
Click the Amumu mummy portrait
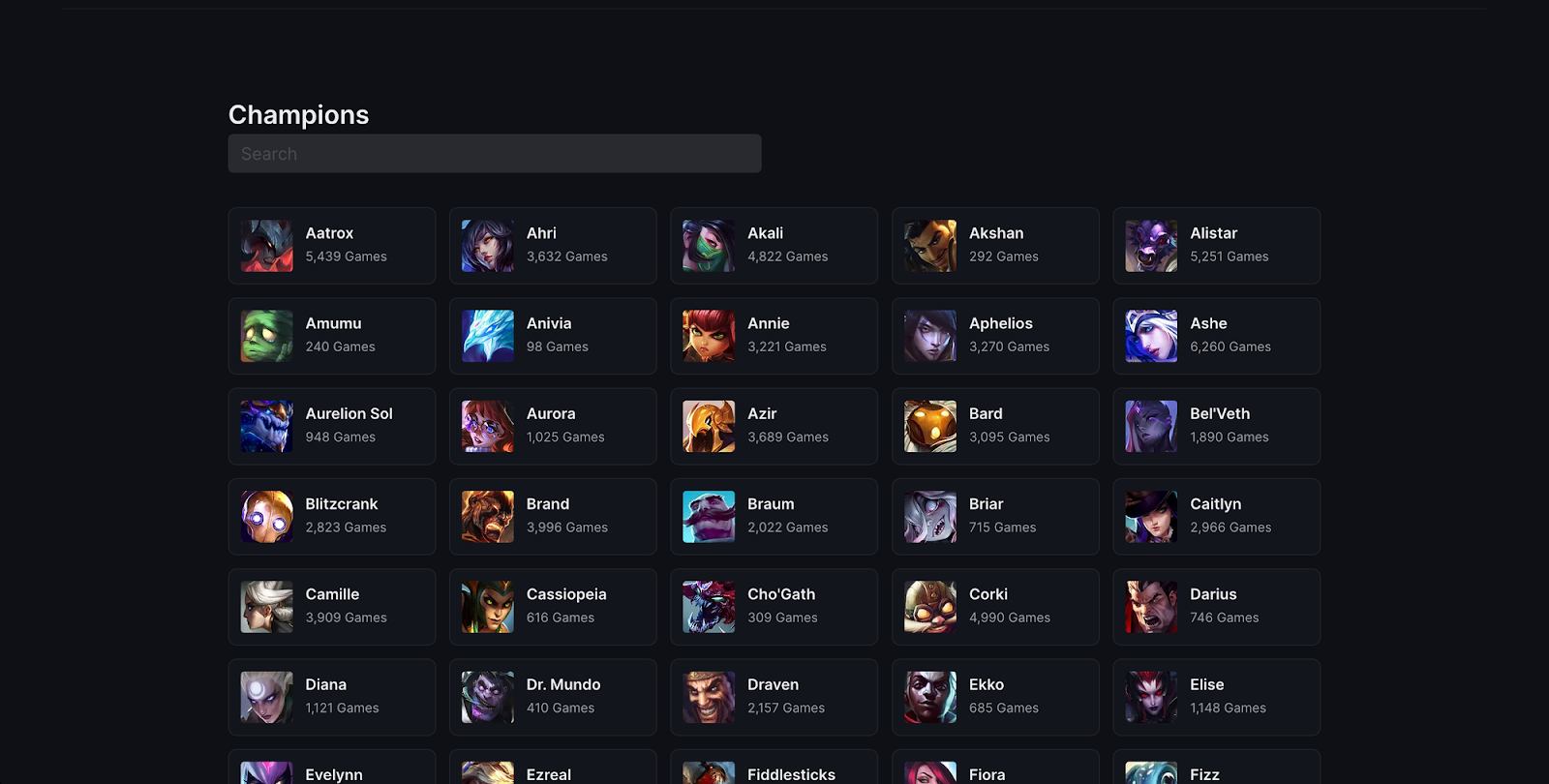tap(266, 336)
